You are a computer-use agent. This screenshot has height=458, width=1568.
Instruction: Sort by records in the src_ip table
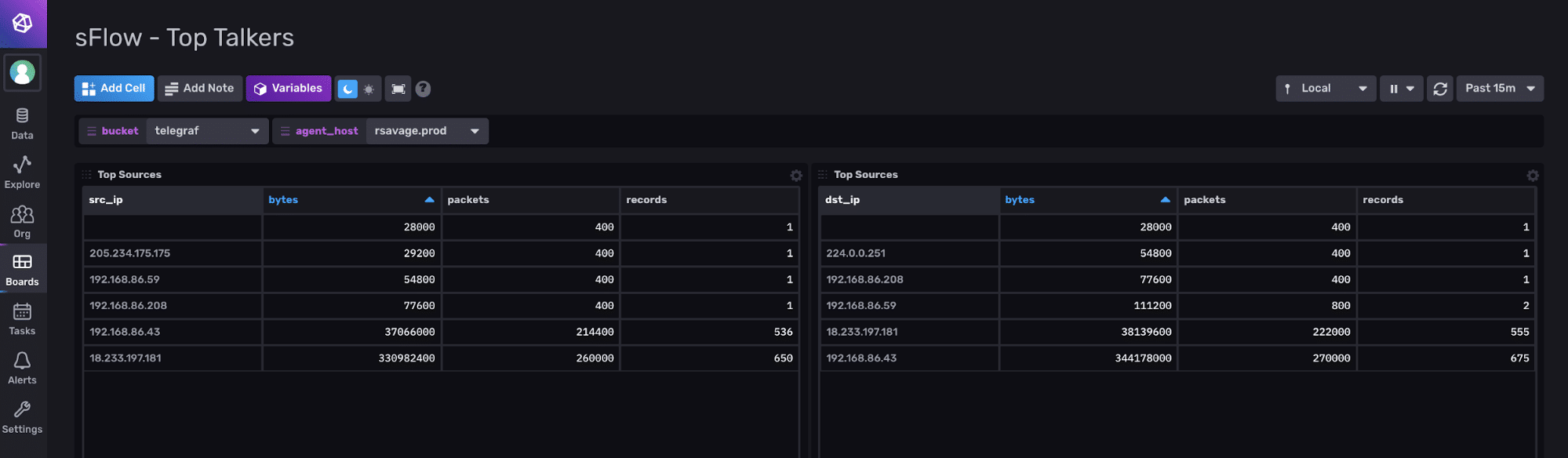(x=709, y=200)
